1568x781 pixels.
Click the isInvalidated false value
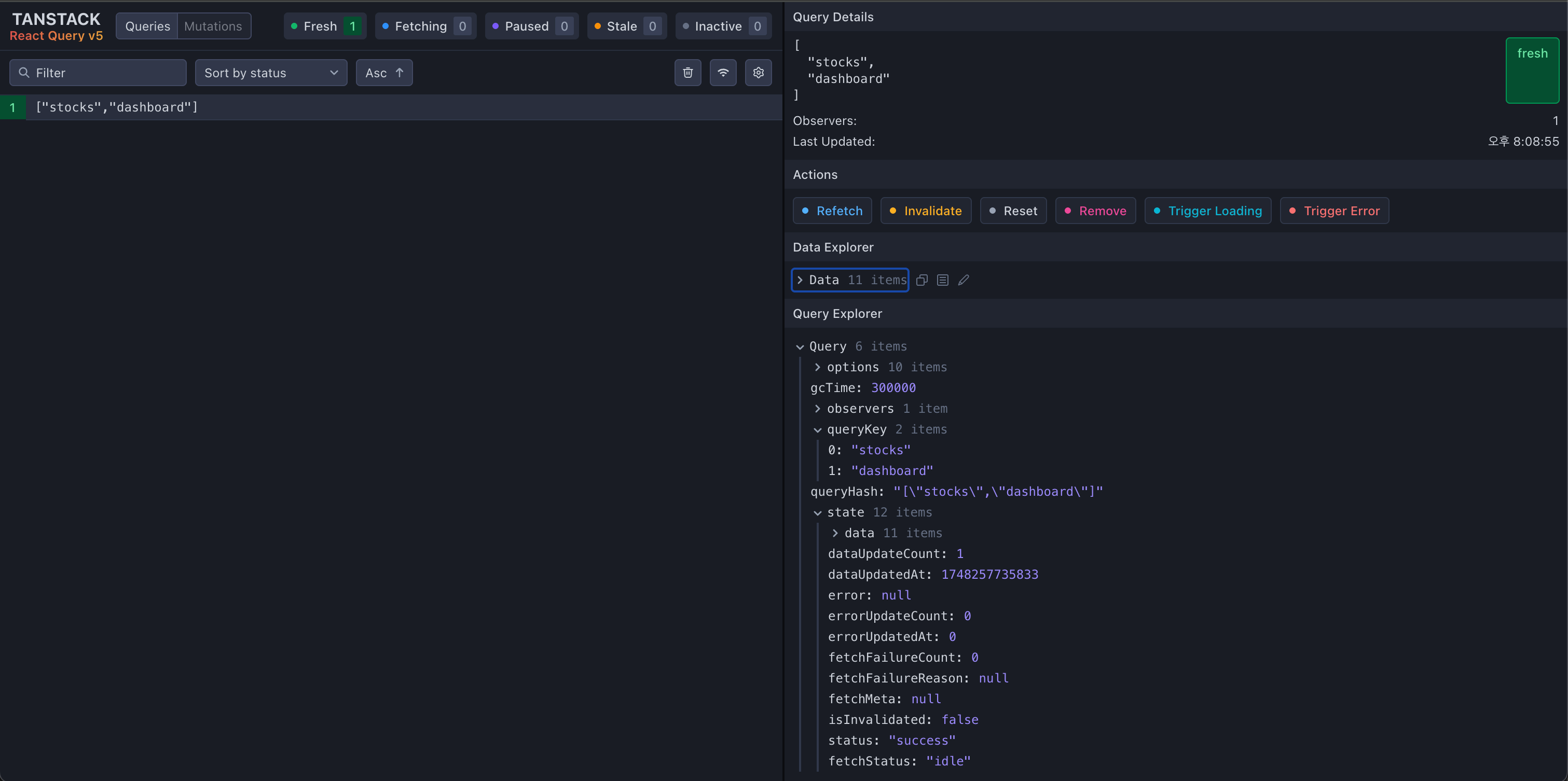click(960, 720)
